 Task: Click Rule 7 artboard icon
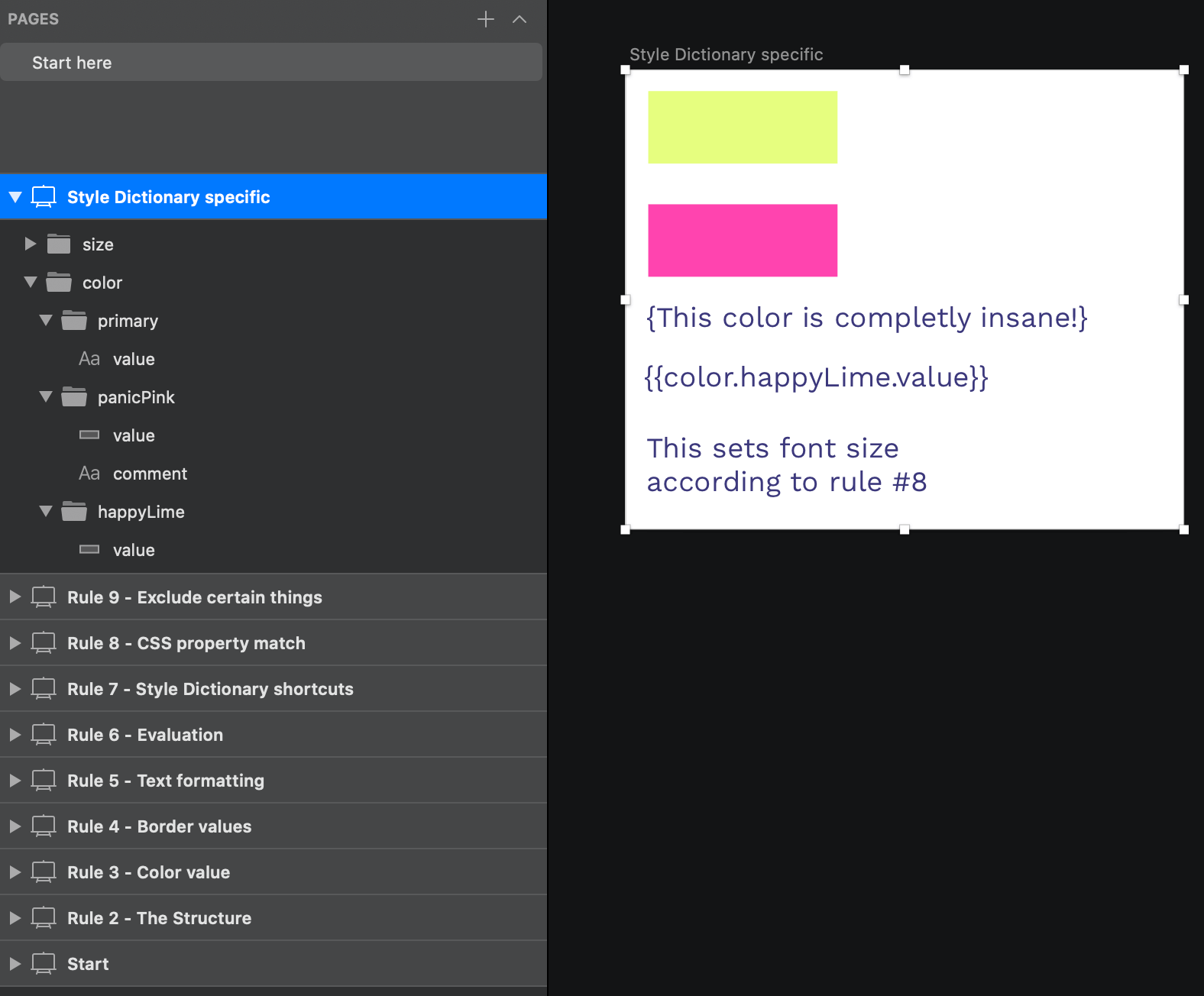point(44,688)
